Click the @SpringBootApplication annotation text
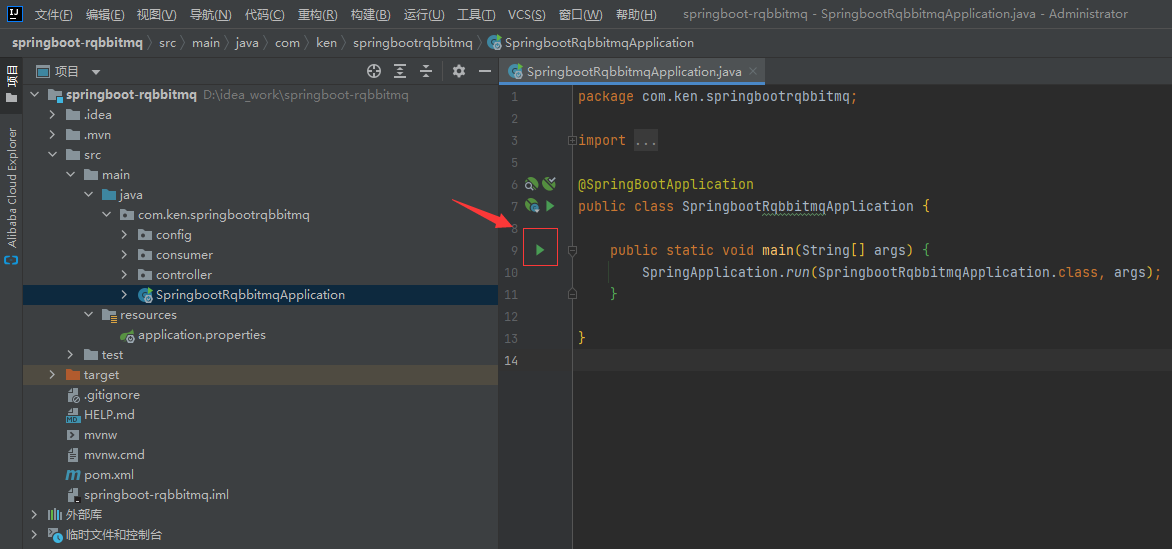 point(666,184)
